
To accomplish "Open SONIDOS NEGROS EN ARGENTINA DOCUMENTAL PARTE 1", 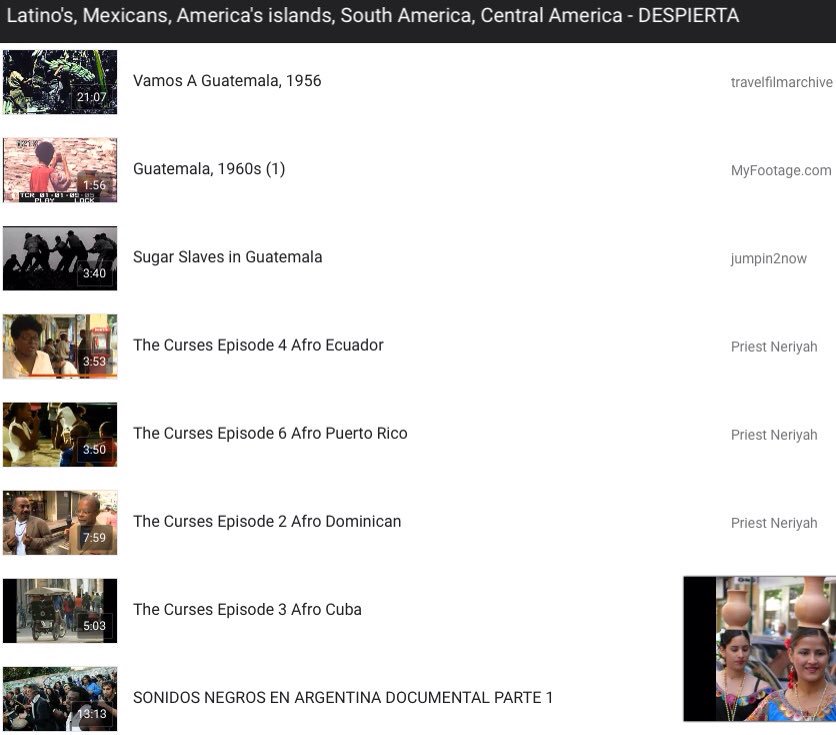I will pyautogui.click(x=344, y=697).
